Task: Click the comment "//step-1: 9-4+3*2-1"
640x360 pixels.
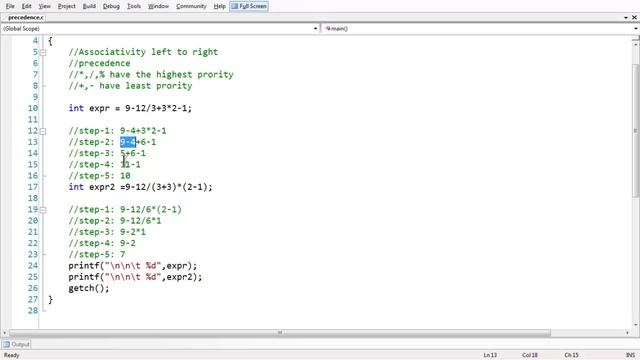Action: [x=117, y=131]
